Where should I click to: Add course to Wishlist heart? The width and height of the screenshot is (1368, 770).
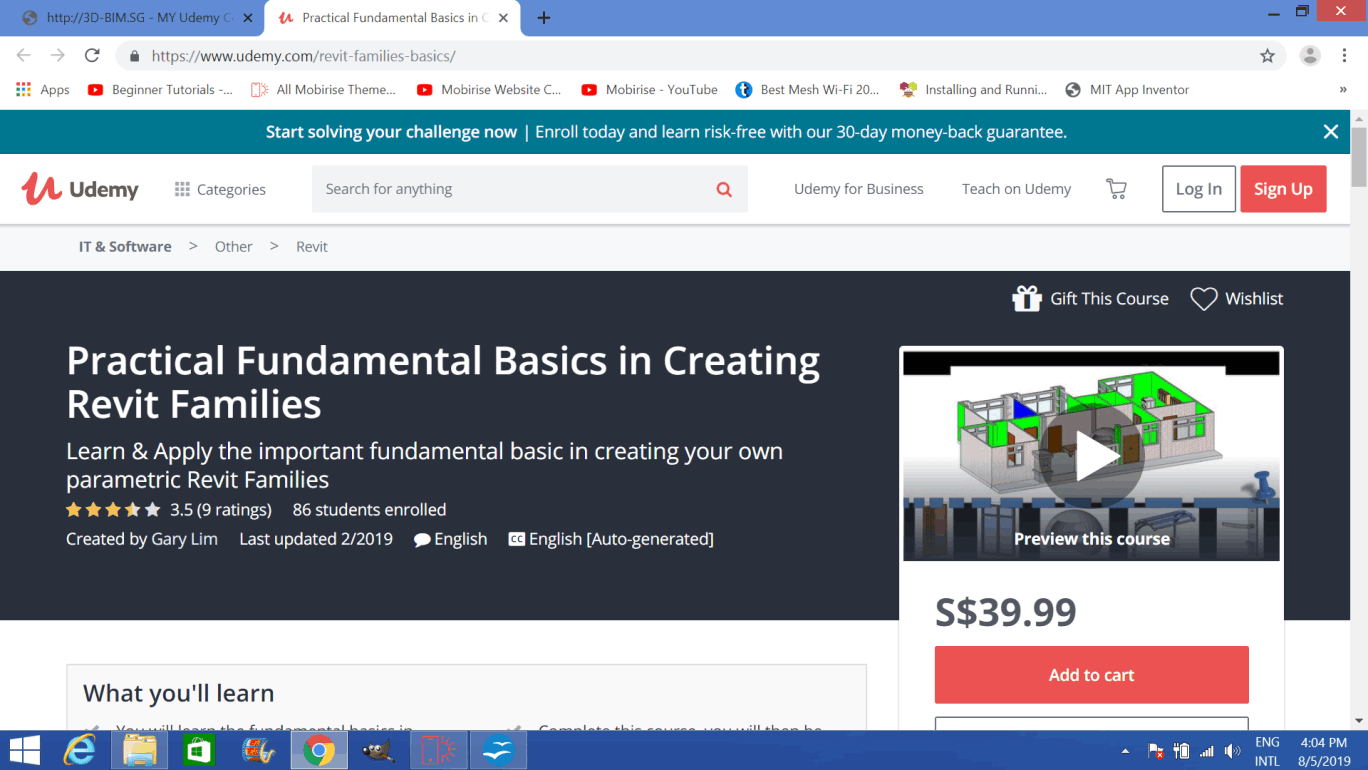coord(1204,299)
